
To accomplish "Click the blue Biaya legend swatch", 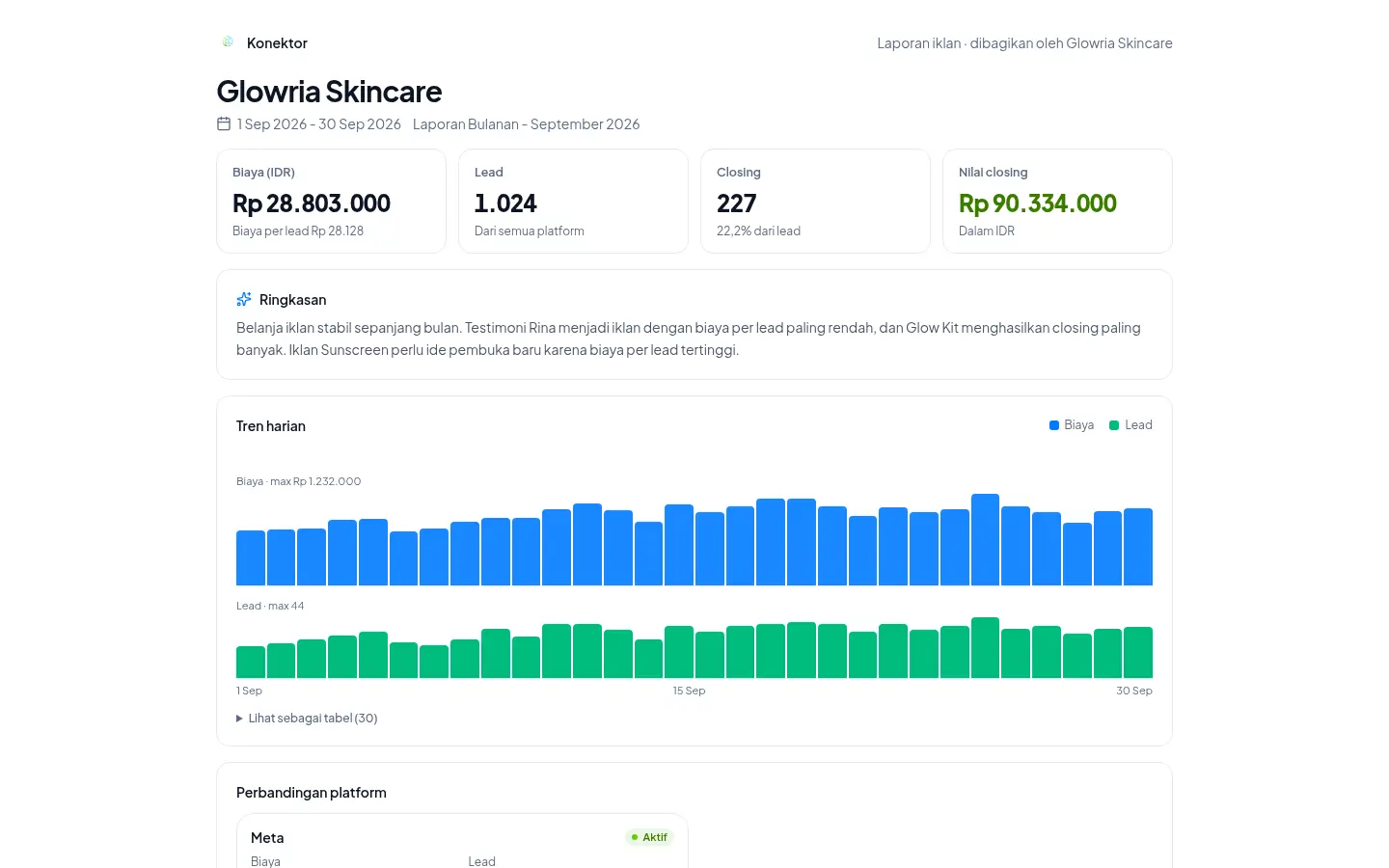I will 1054,425.
